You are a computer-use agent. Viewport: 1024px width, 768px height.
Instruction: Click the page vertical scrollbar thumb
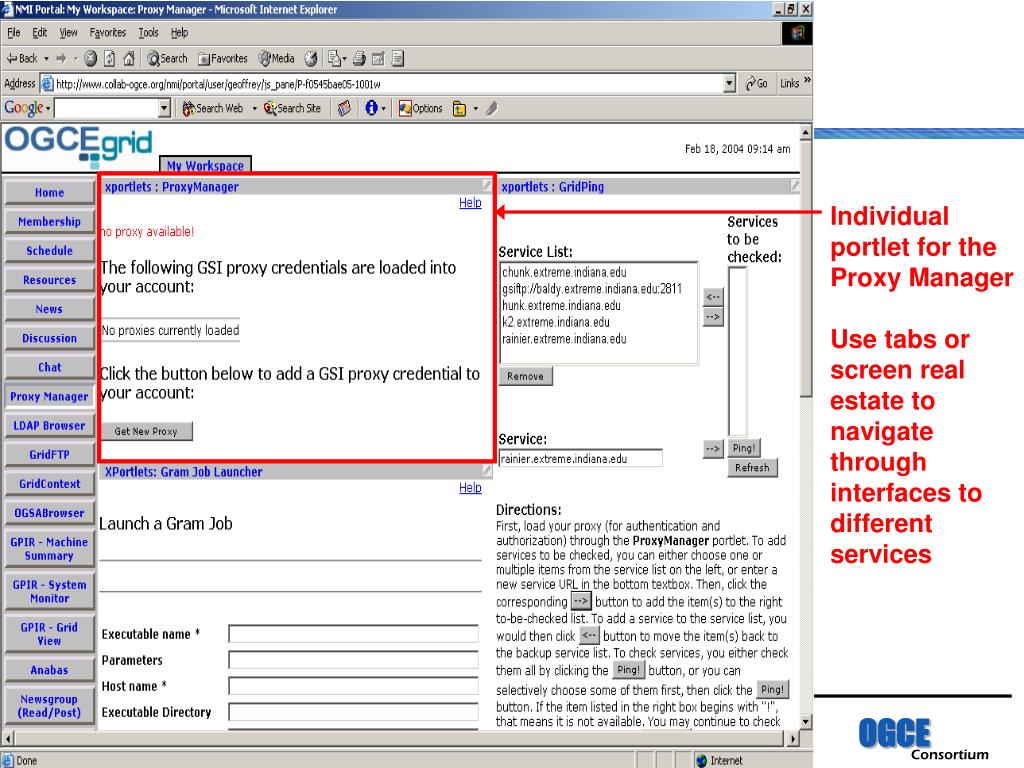[806, 268]
